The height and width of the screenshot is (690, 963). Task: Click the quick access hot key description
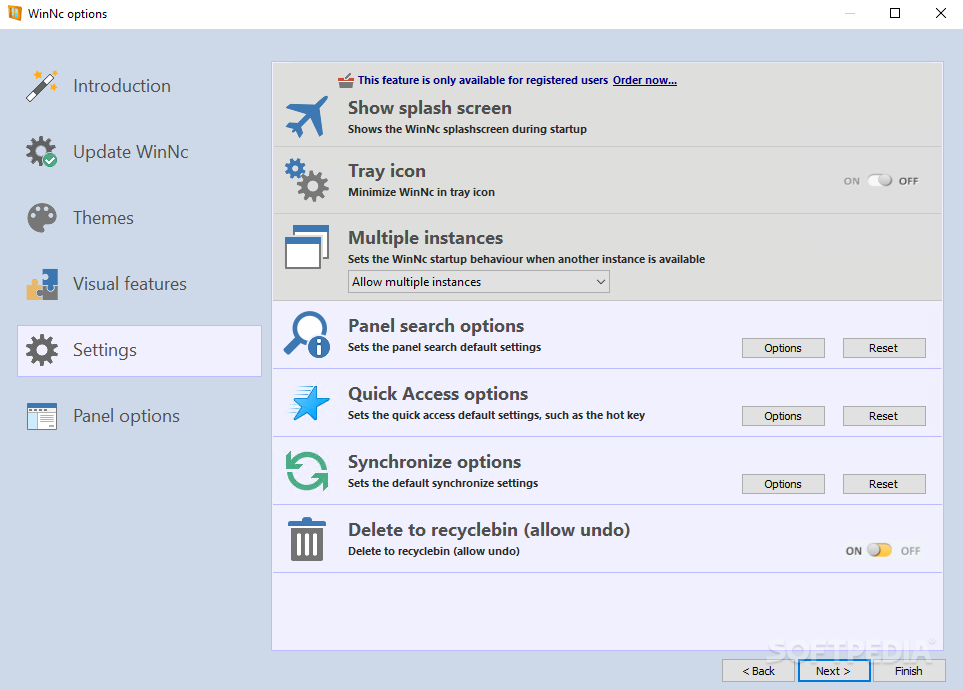coord(496,416)
